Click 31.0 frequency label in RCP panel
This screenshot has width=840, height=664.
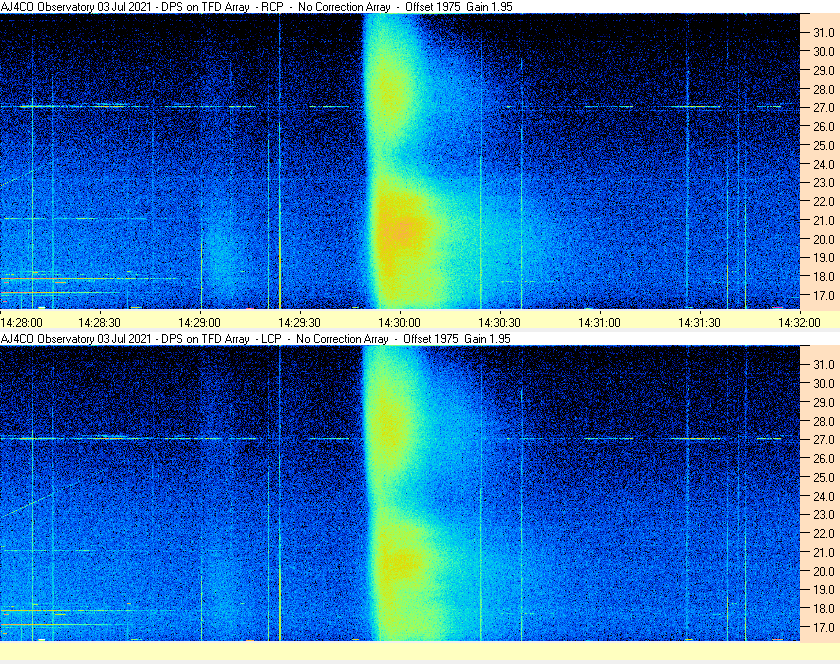[824, 33]
